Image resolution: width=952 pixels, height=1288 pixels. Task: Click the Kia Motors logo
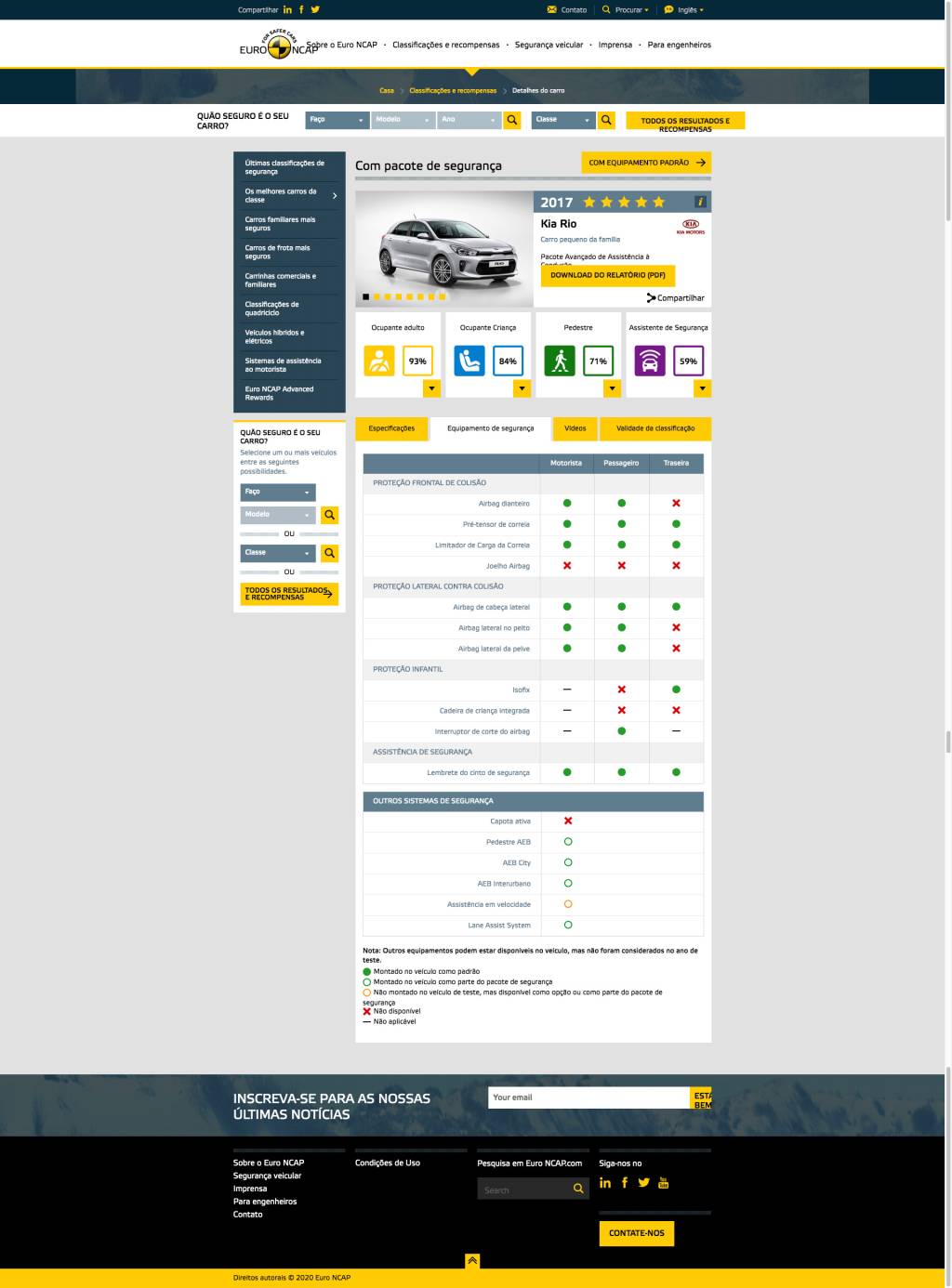point(691,227)
